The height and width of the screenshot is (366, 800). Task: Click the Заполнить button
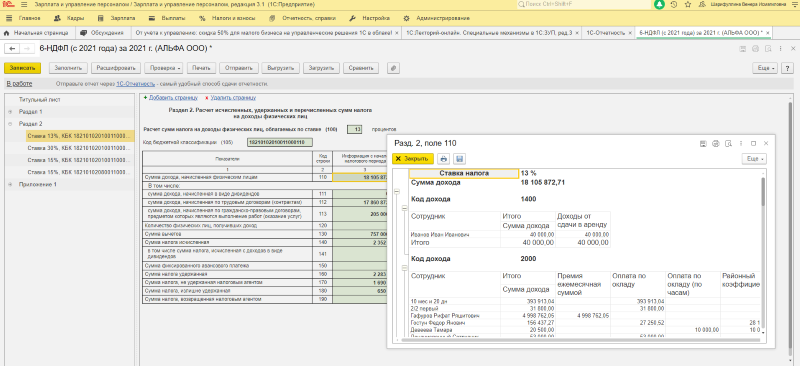pyautogui.click(x=68, y=68)
